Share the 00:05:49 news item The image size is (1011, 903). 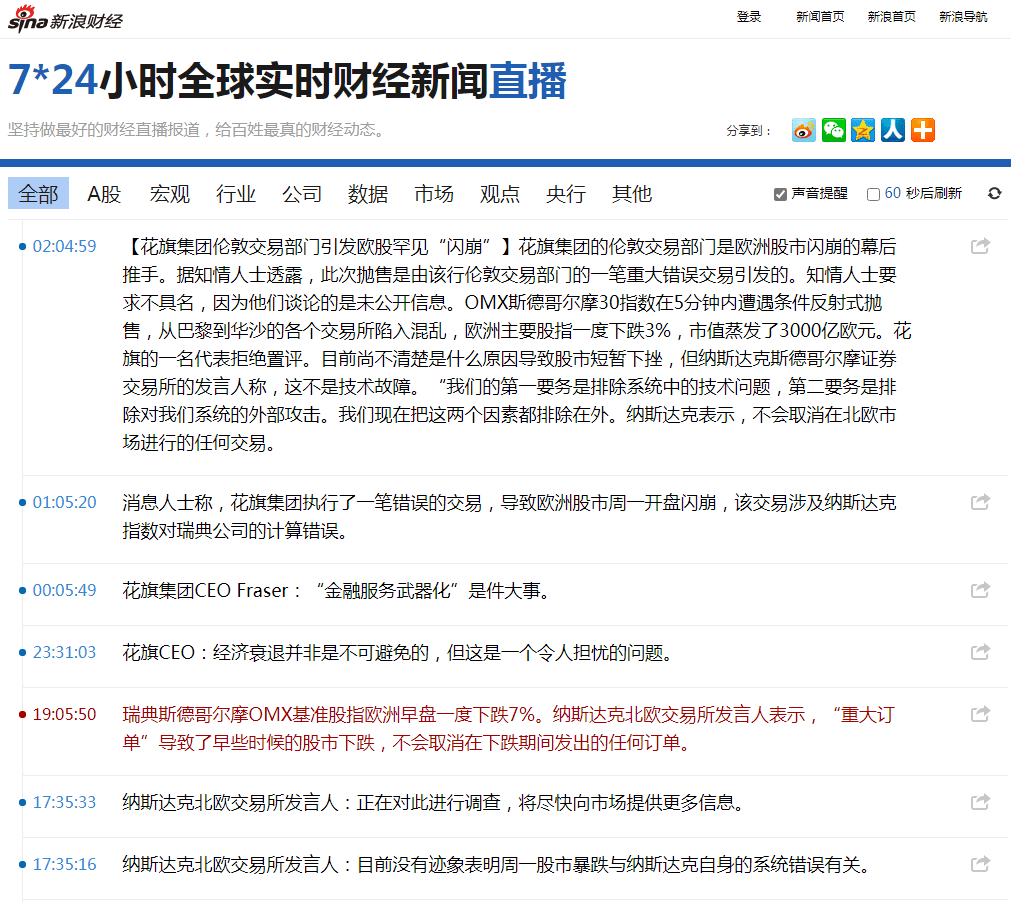click(x=980, y=590)
